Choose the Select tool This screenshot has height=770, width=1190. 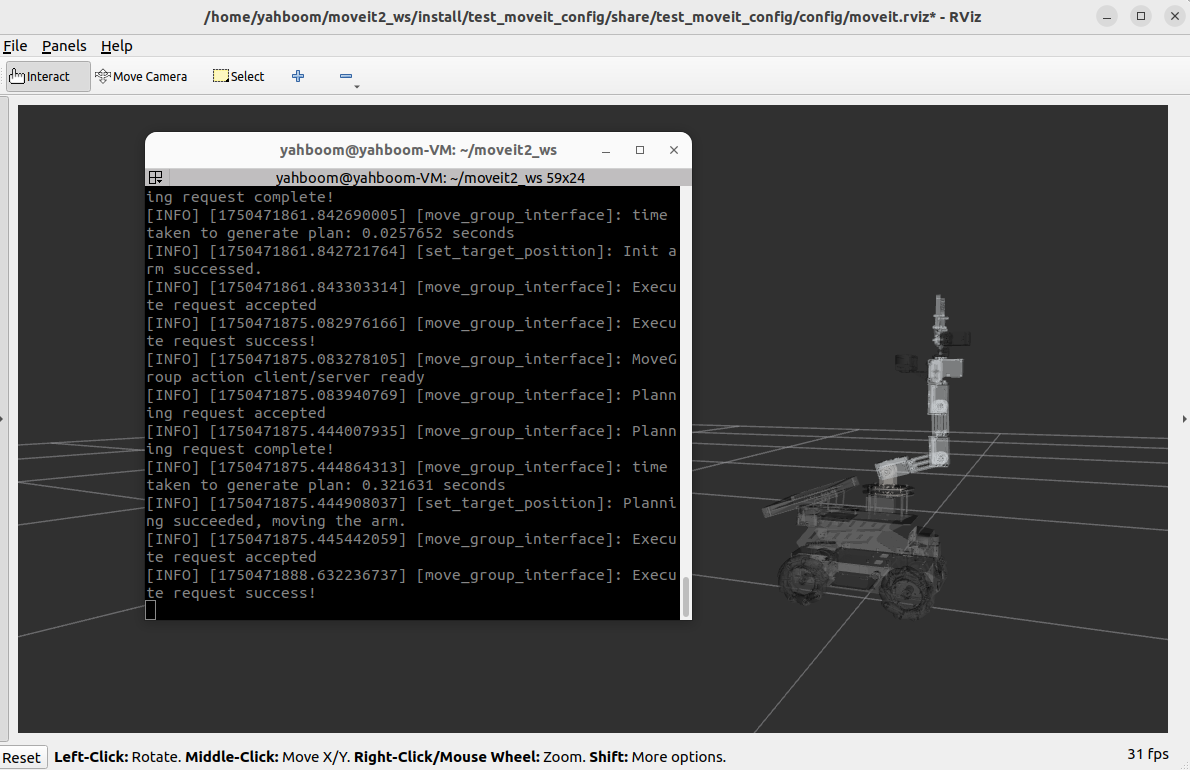click(238, 77)
